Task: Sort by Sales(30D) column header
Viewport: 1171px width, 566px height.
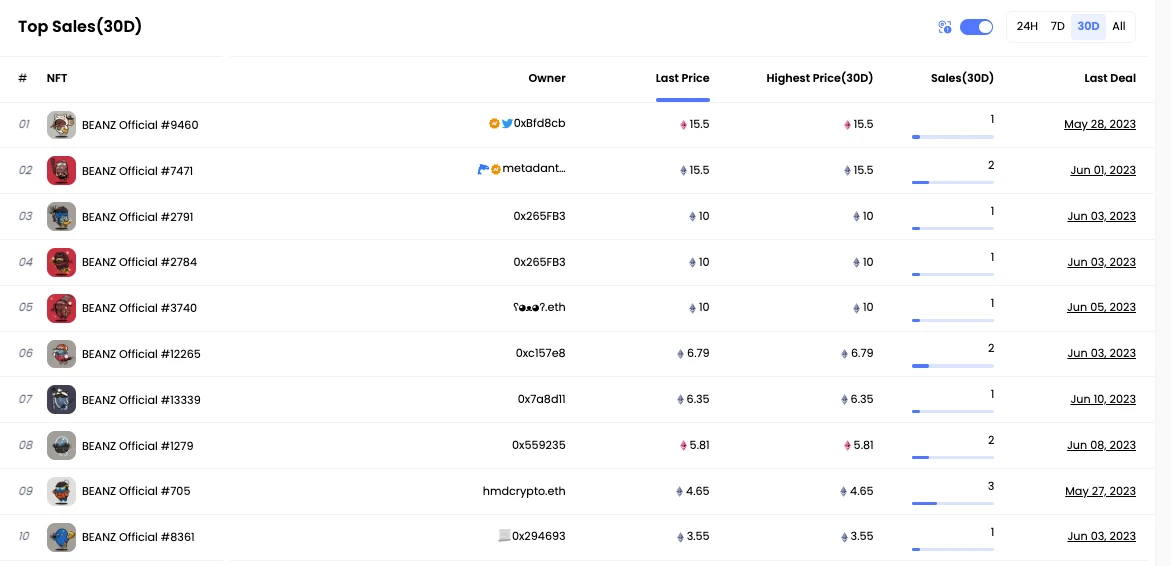Action: point(962,78)
